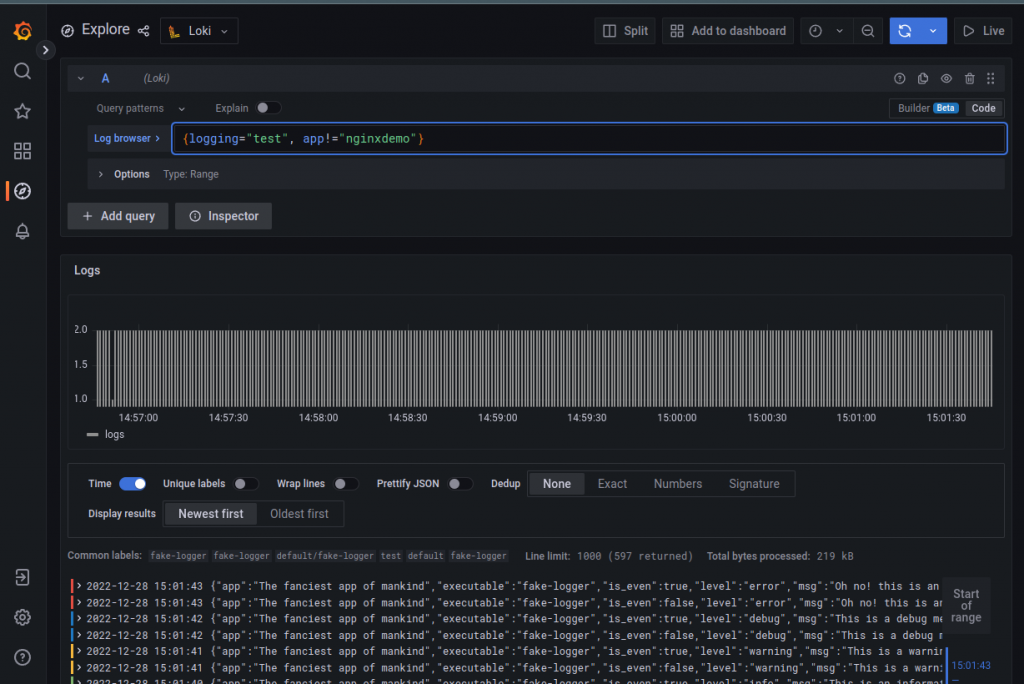The image size is (1024, 684).
Task: Hide query A using the eye icon
Action: [x=946, y=77]
